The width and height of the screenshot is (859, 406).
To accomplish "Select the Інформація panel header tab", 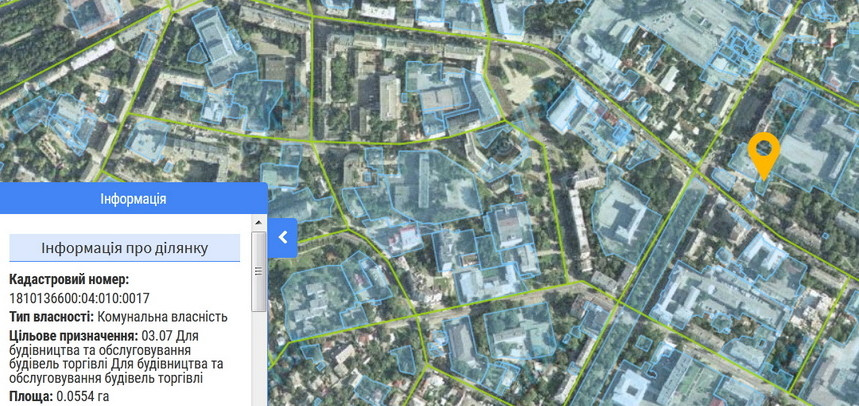I will (133, 199).
